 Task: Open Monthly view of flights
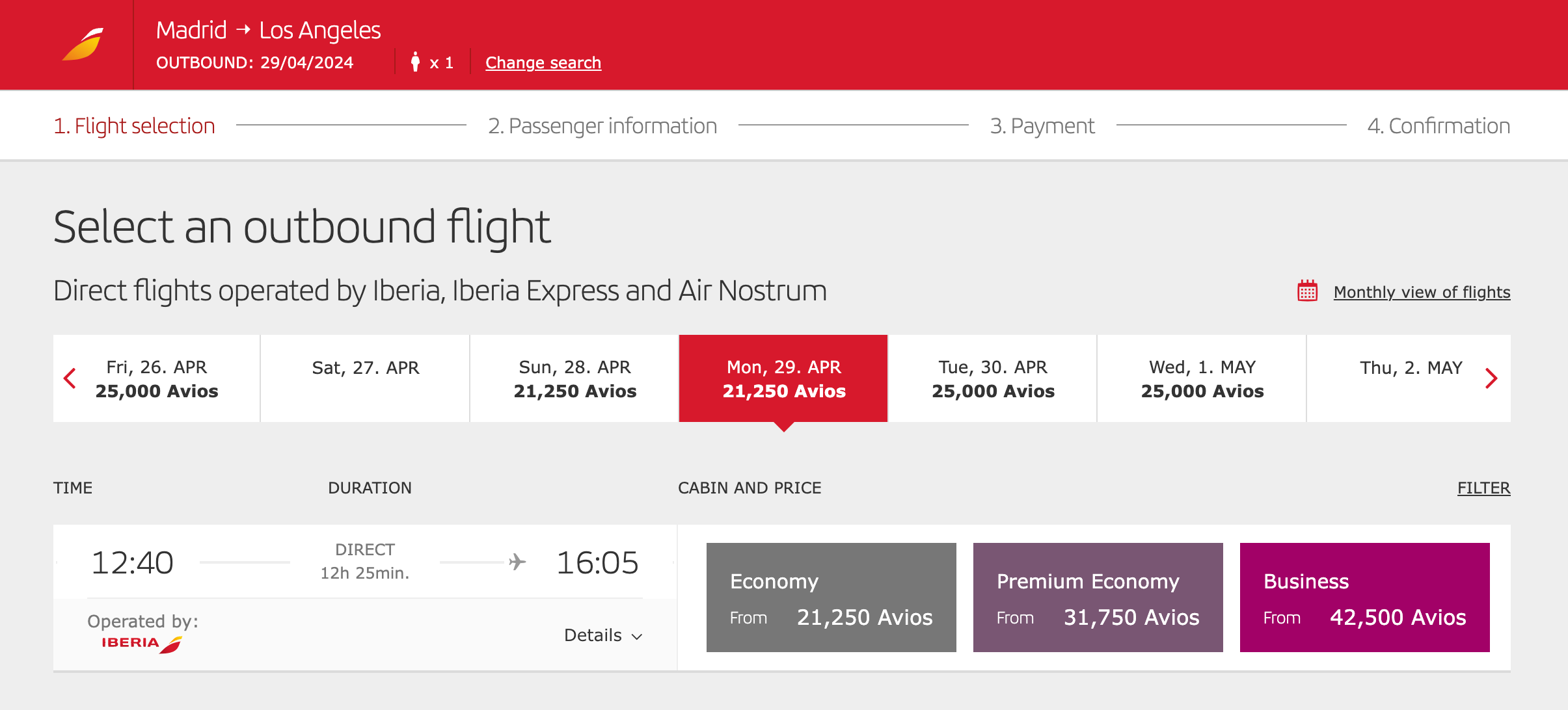pyautogui.click(x=1421, y=292)
